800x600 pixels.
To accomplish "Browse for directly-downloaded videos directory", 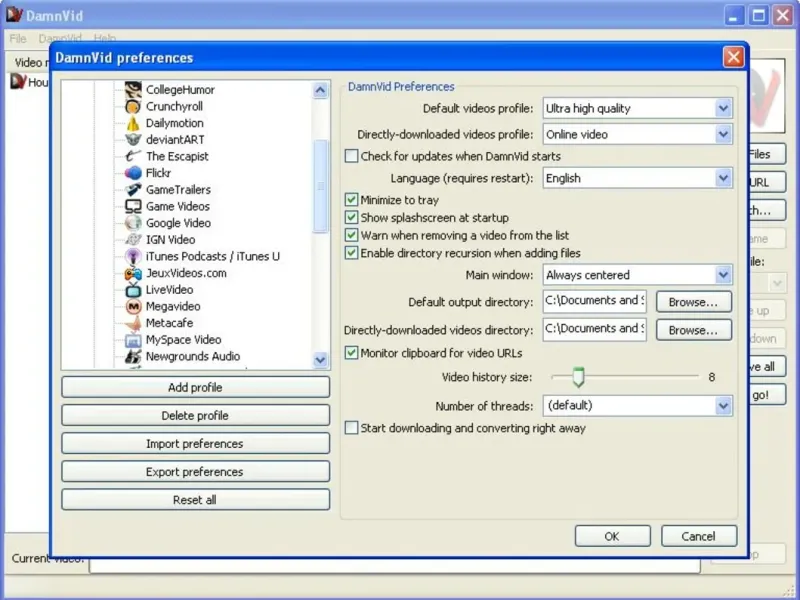I will click(693, 330).
